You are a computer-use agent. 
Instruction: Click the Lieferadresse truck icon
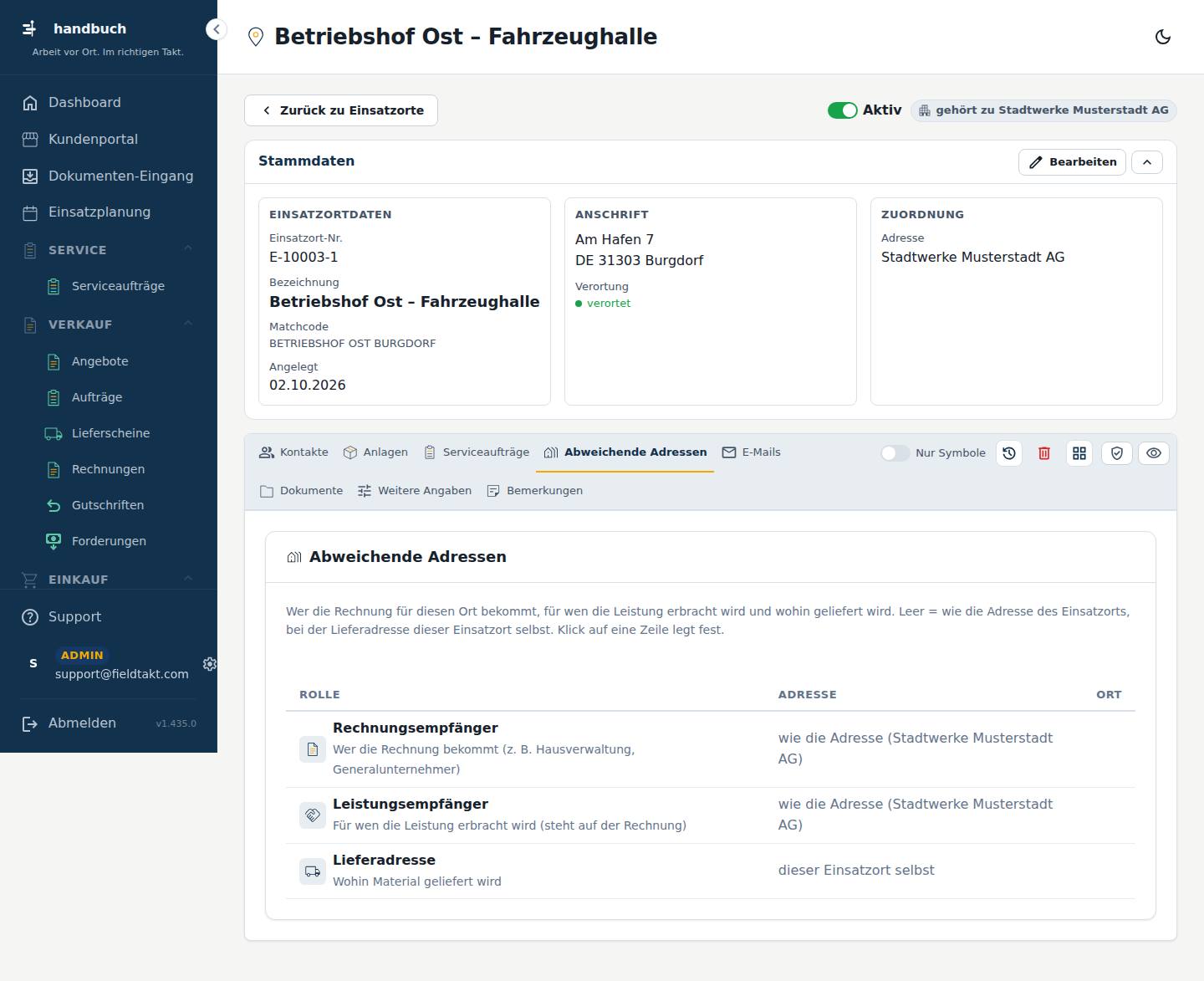313,871
